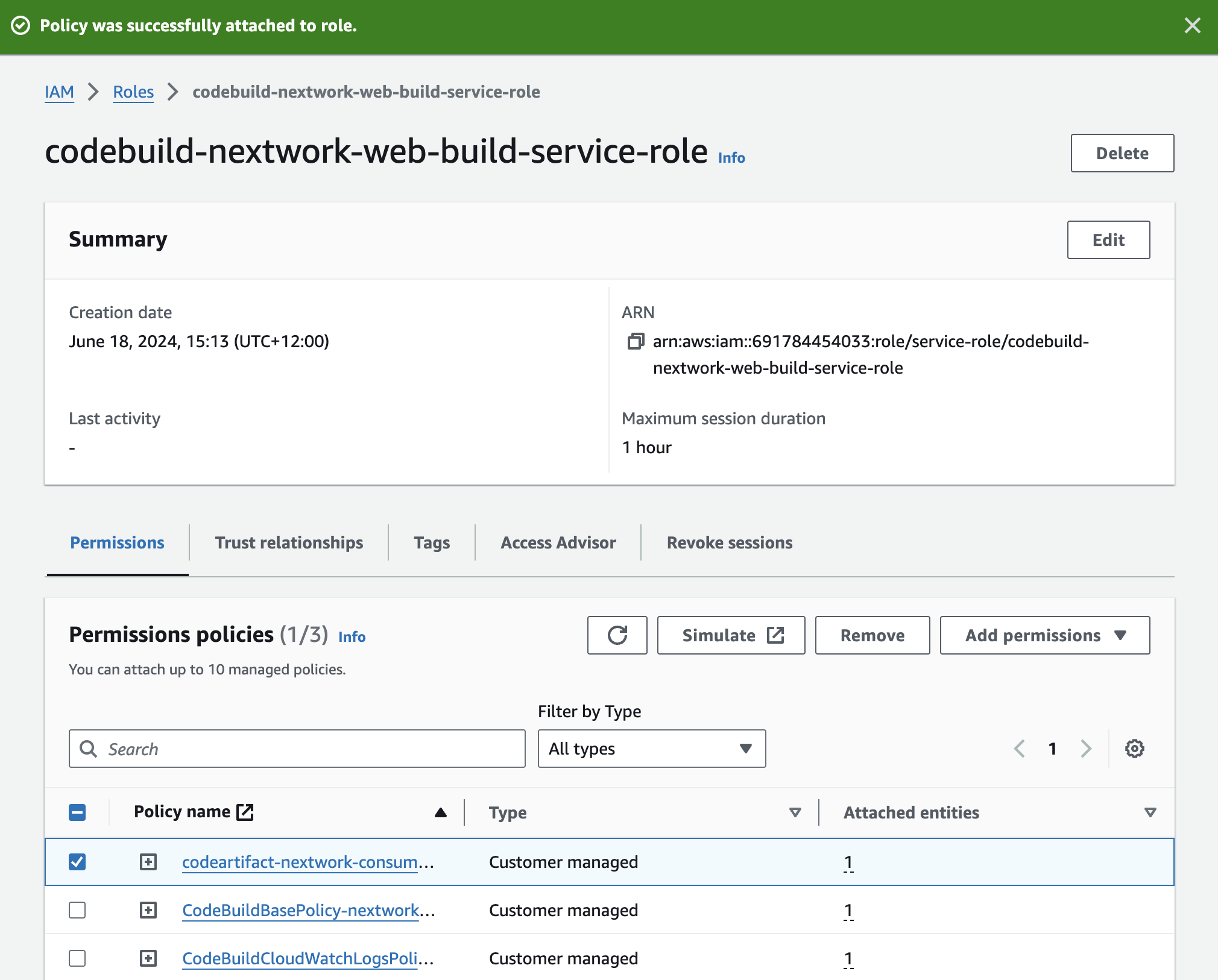Click the refresh policies icon button
Image resolution: width=1218 pixels, height=980 pixels.
click(617, 635)
